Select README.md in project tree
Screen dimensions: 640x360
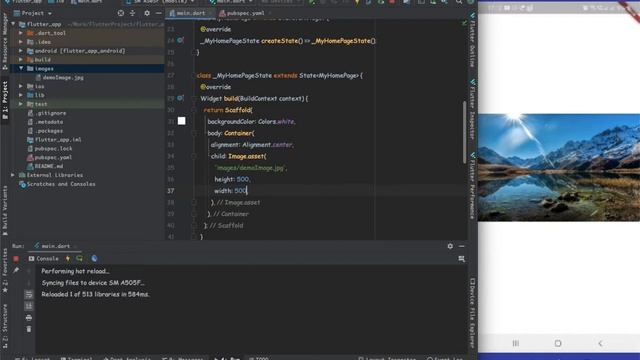(45, 167)
